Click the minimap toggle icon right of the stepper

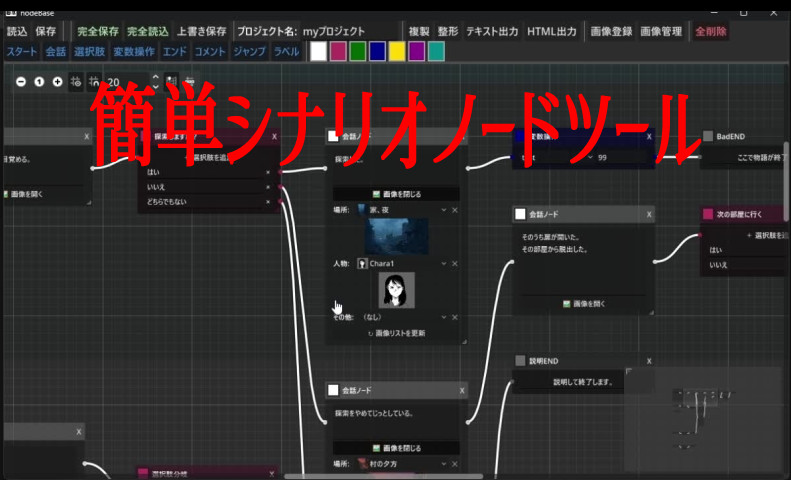pos(172,82)
